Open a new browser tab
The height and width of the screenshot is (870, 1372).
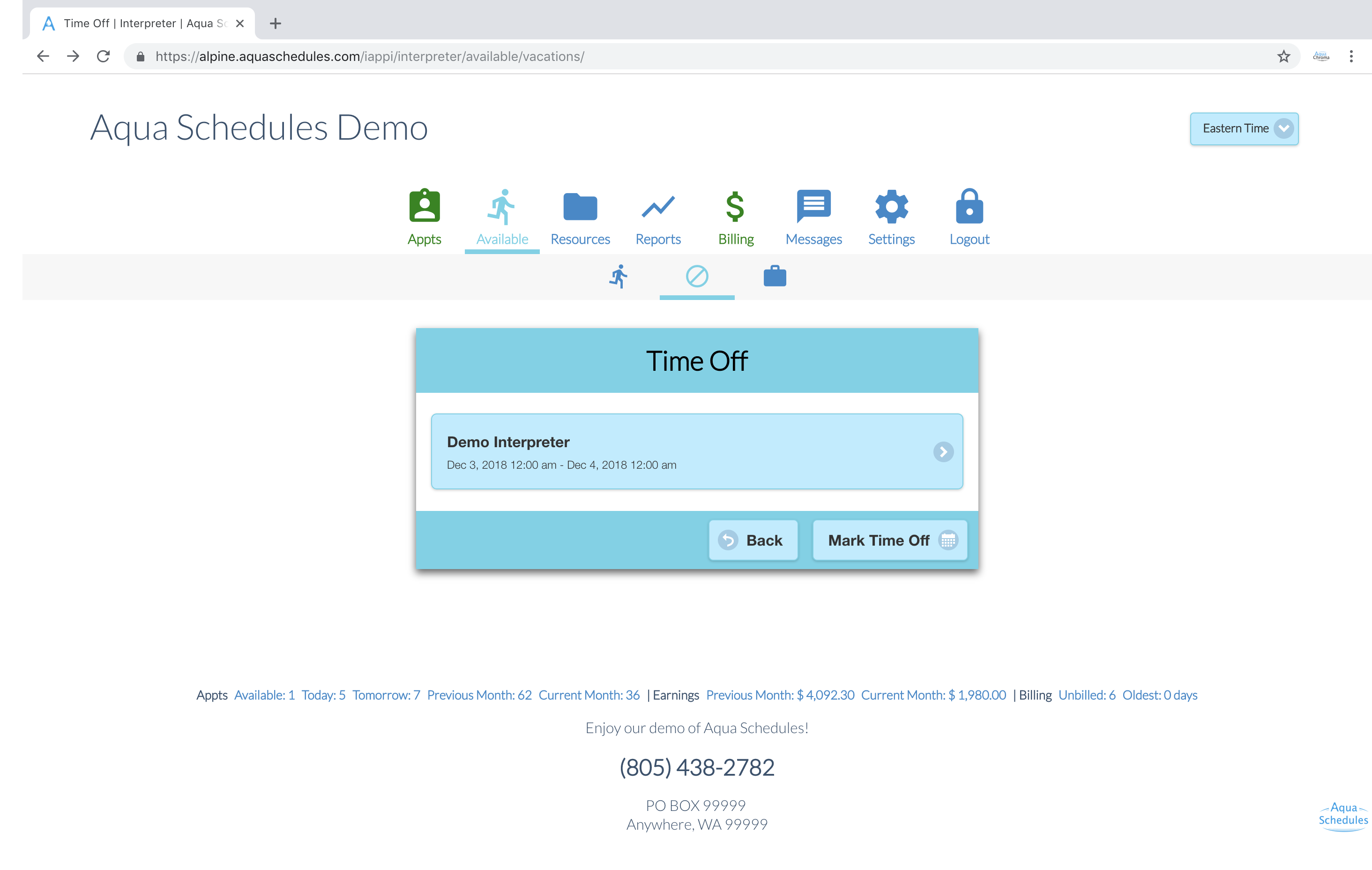(275, 23)
